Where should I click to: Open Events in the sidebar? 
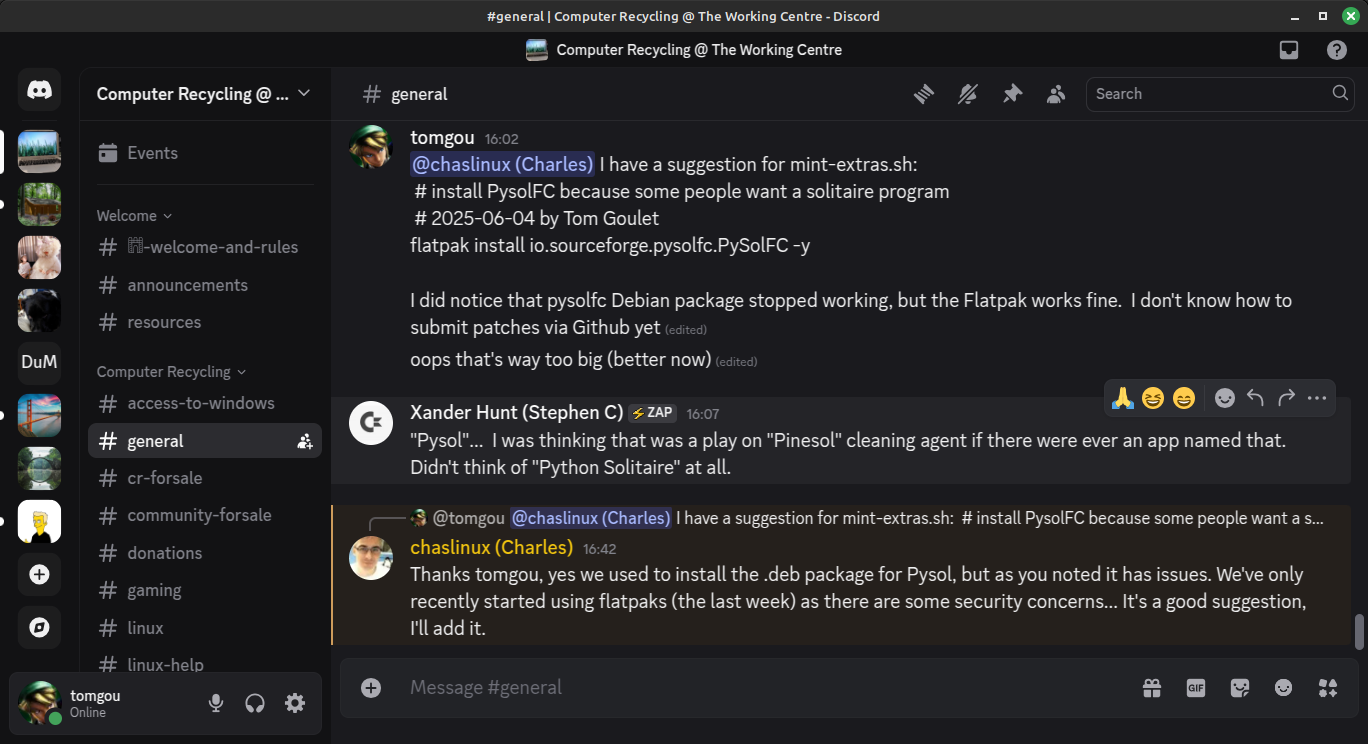pyautogui.click(x=152, y=153)
